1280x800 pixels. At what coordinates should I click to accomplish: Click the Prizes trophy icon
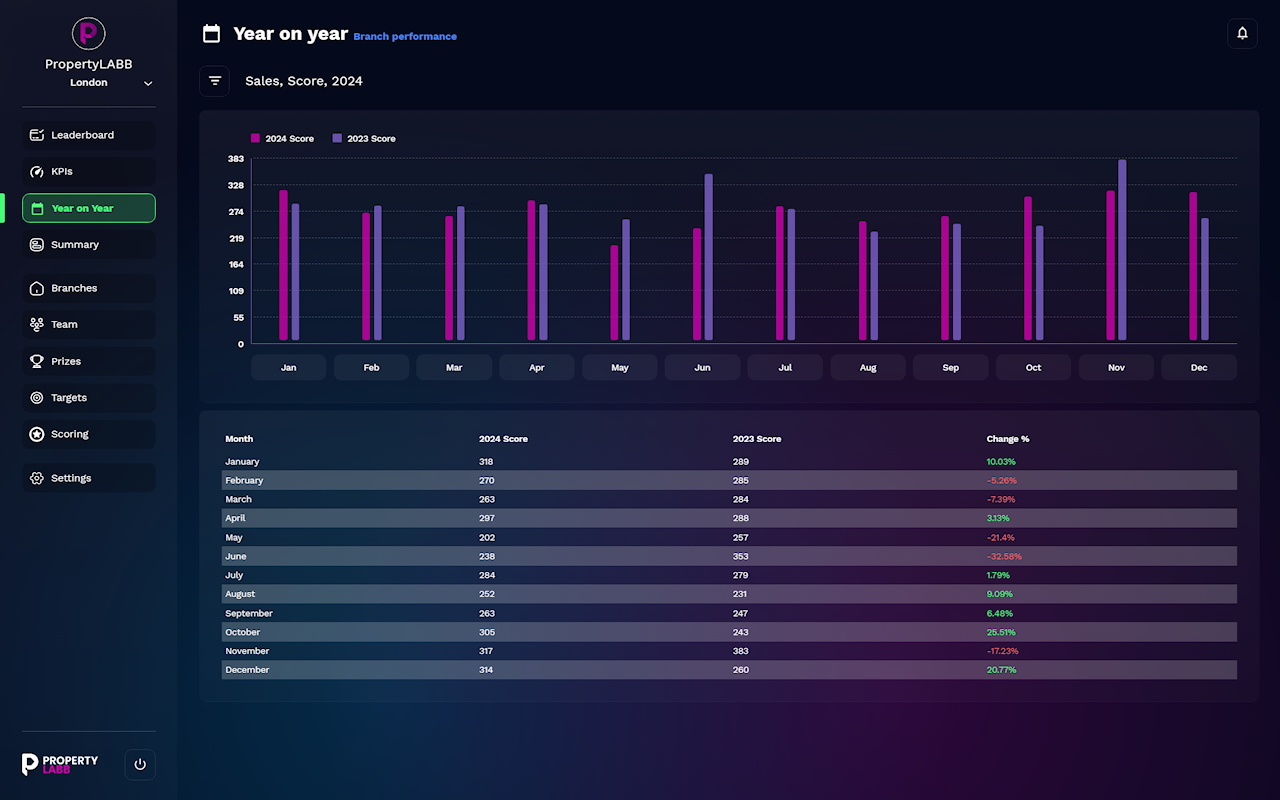pyautogui.click(x=37, y=361)
